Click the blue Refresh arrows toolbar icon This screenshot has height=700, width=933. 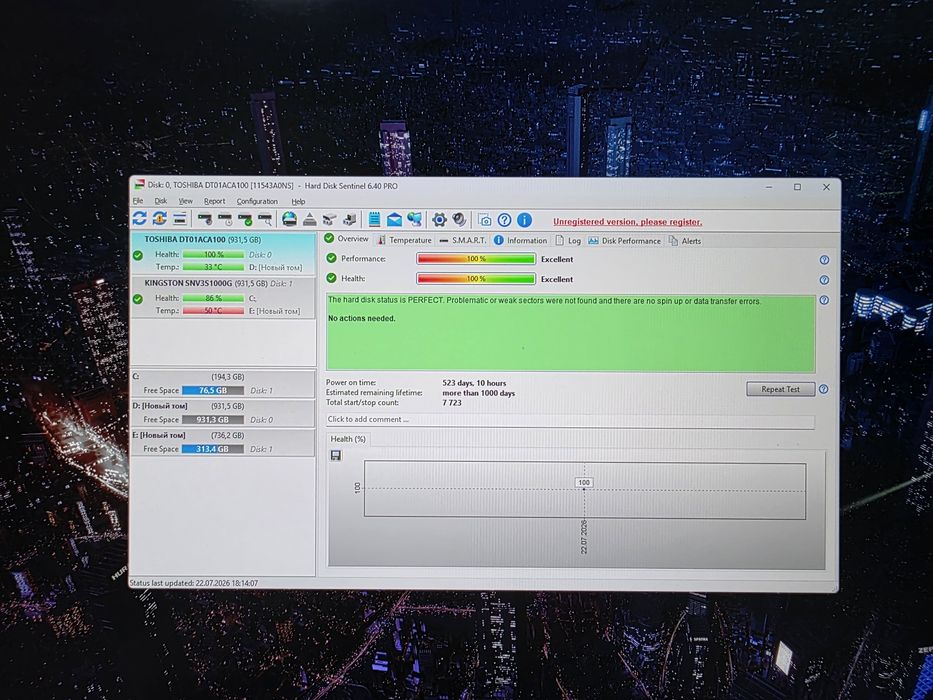coord(140,219)
